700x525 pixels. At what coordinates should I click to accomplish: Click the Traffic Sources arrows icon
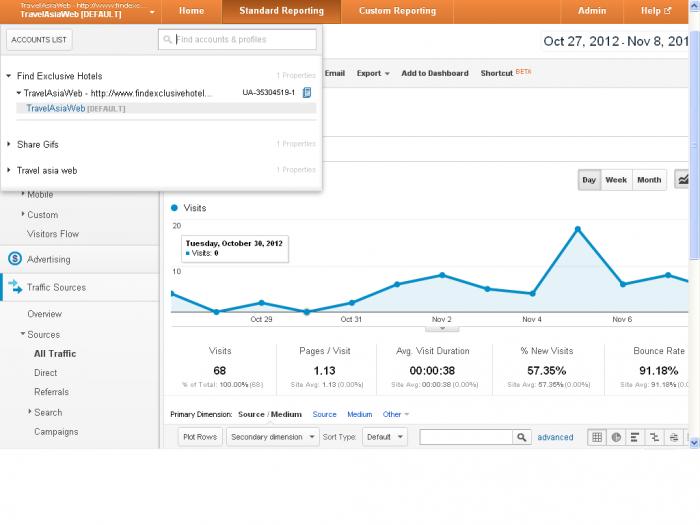pos(15,287)
